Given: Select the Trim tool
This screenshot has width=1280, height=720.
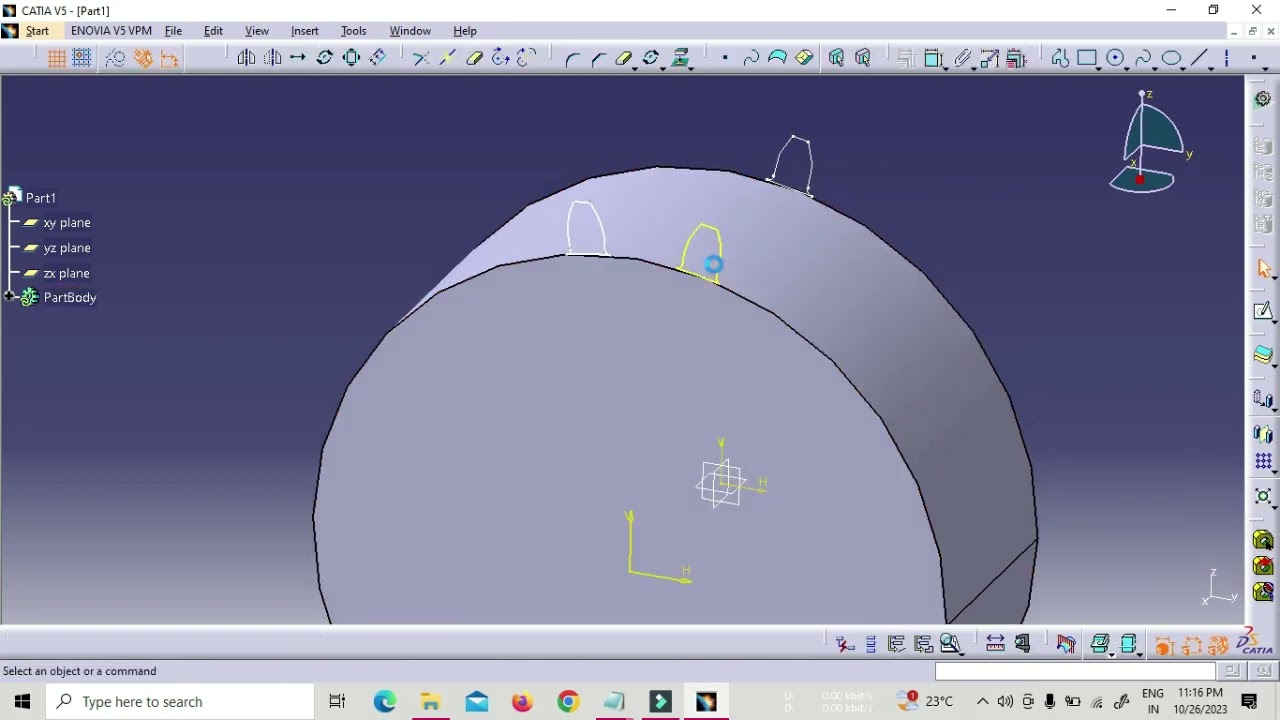Looking at the screenshot, I should tap(421, 58).
